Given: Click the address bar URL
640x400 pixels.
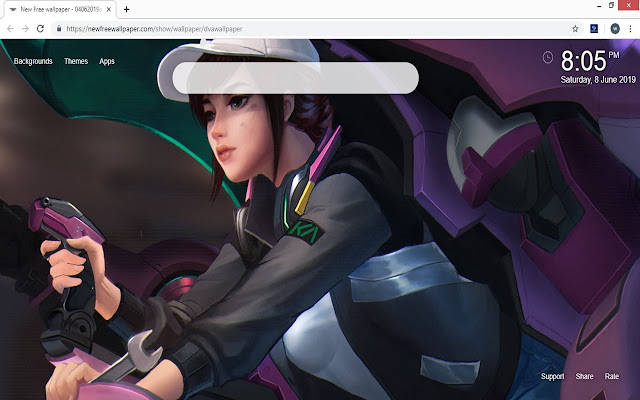Looking at the screenshot, I should point(154,29).
